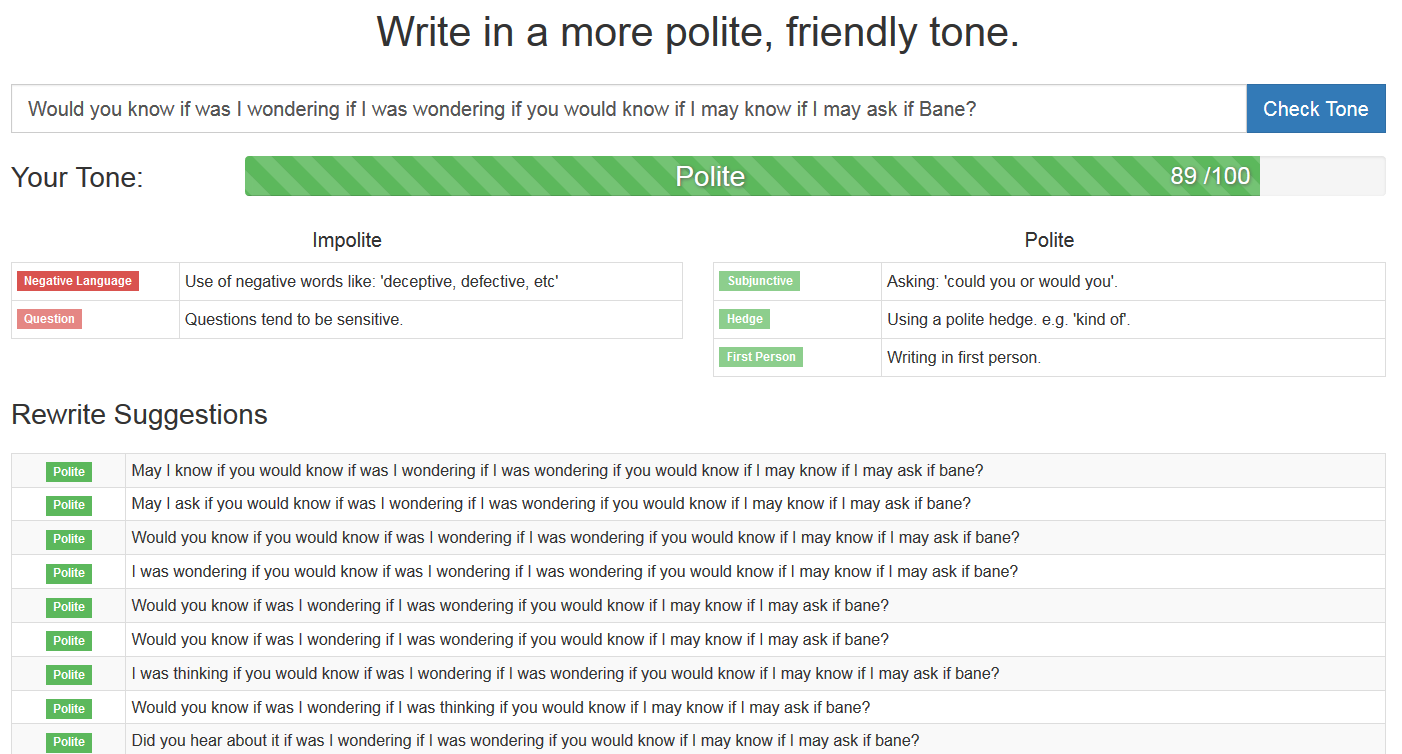This screenshot has height=754, width=1402.
Task: Click the Rewrite Suggestions heading
Action: [x=139, y=414]
